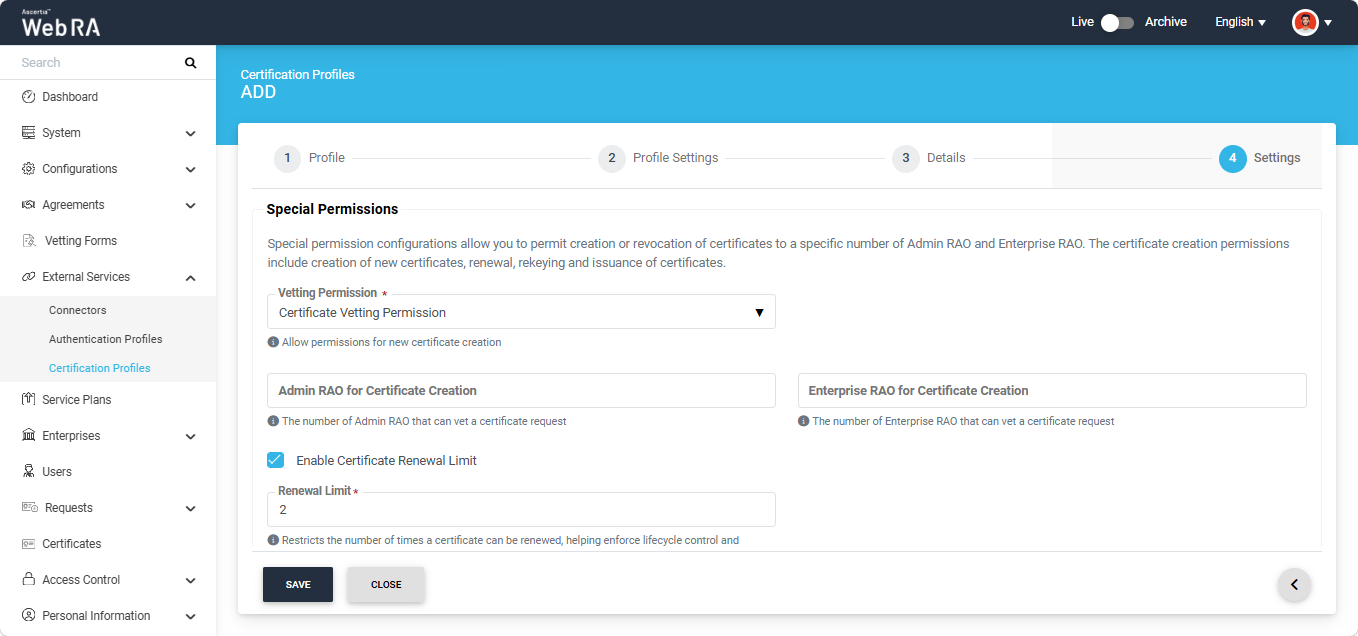Click the CLOSE button
This screenshot has width=1358, height=636.
(386, 585)
